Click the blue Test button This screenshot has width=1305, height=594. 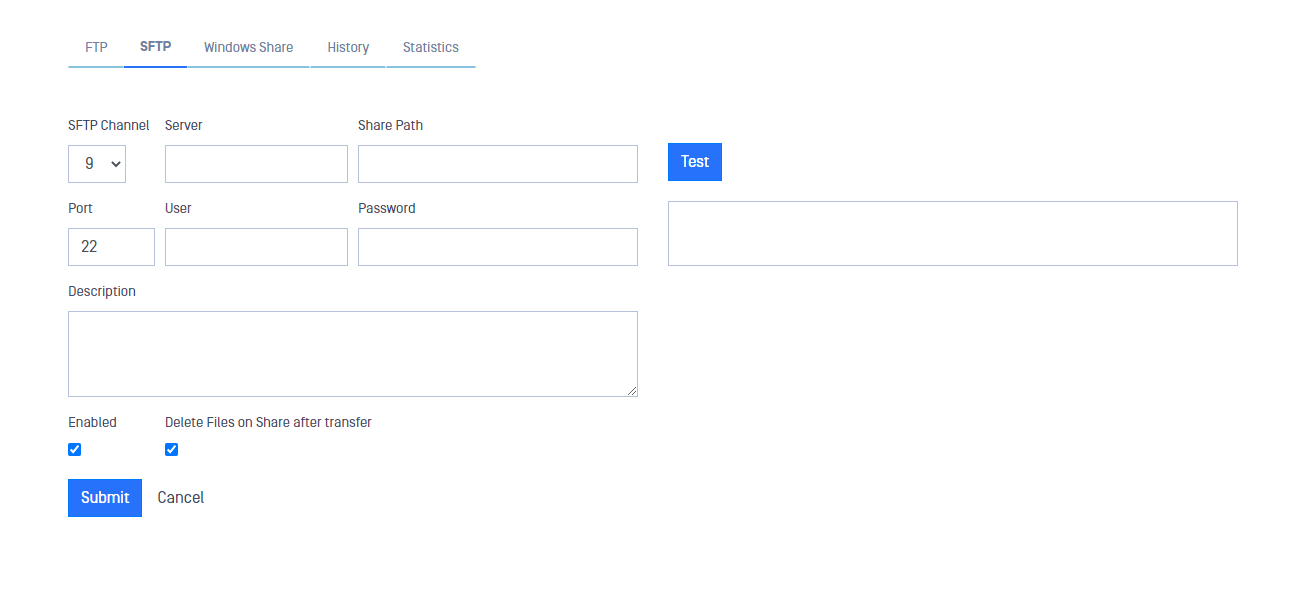click(x=695, y=162)
